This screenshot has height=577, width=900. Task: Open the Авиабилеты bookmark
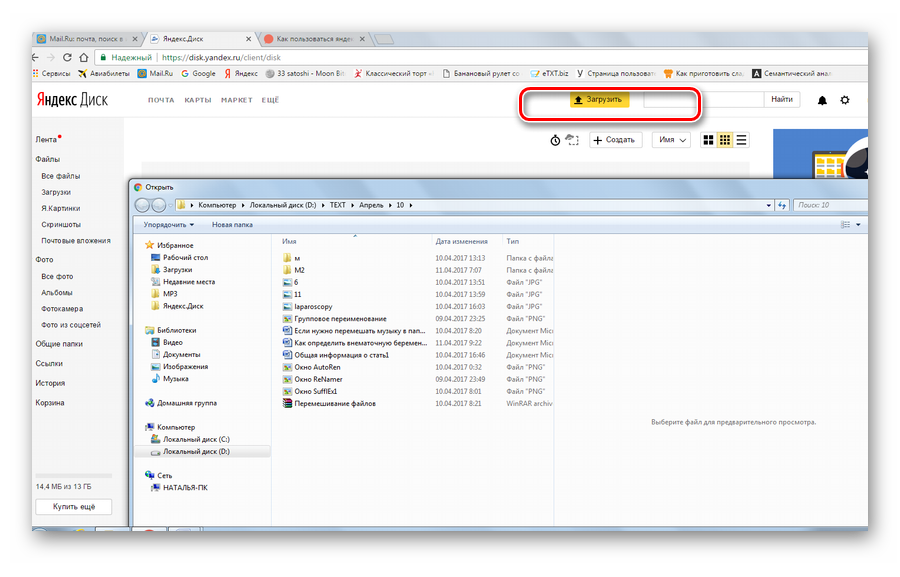[104, 73]
